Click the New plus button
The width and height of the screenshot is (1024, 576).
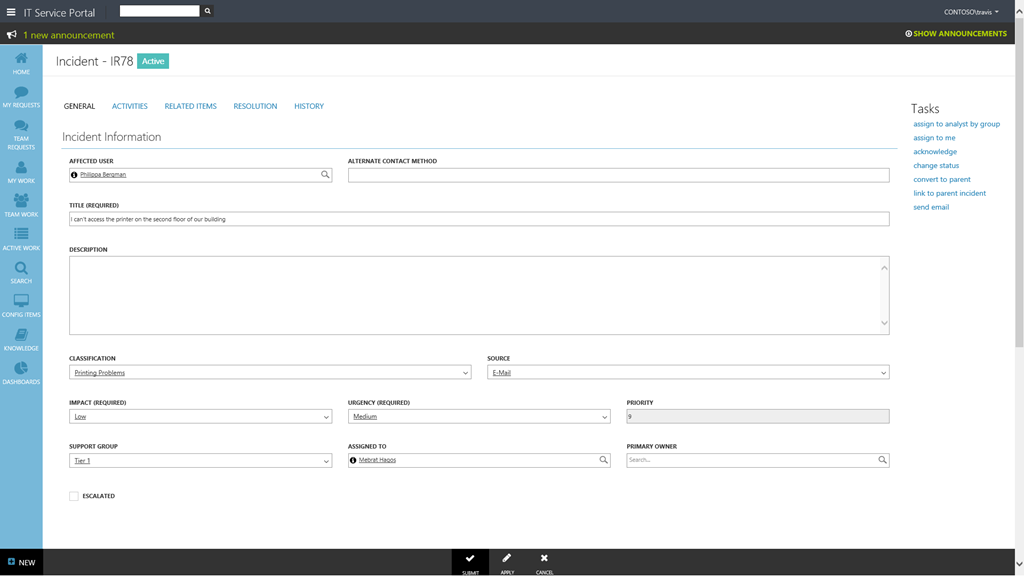point(22,562)
